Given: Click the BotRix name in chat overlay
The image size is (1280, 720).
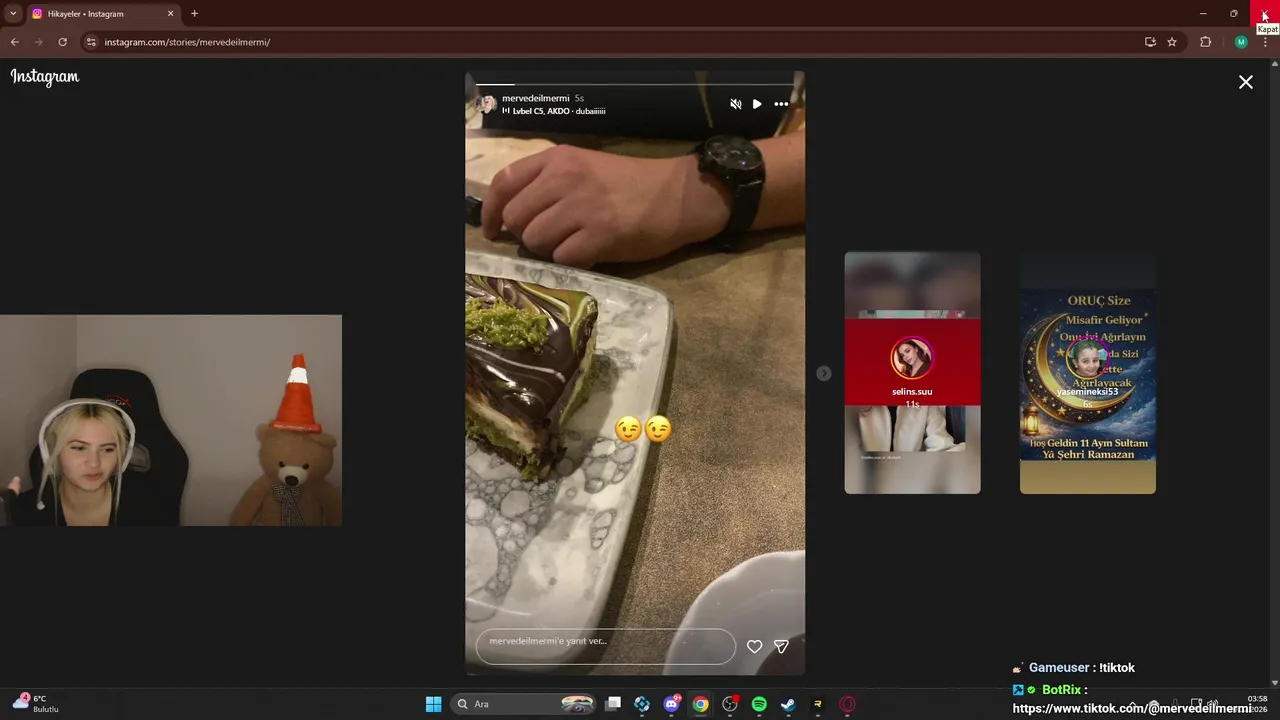Looking at the screenshot, I should (x=1062, y=689).
